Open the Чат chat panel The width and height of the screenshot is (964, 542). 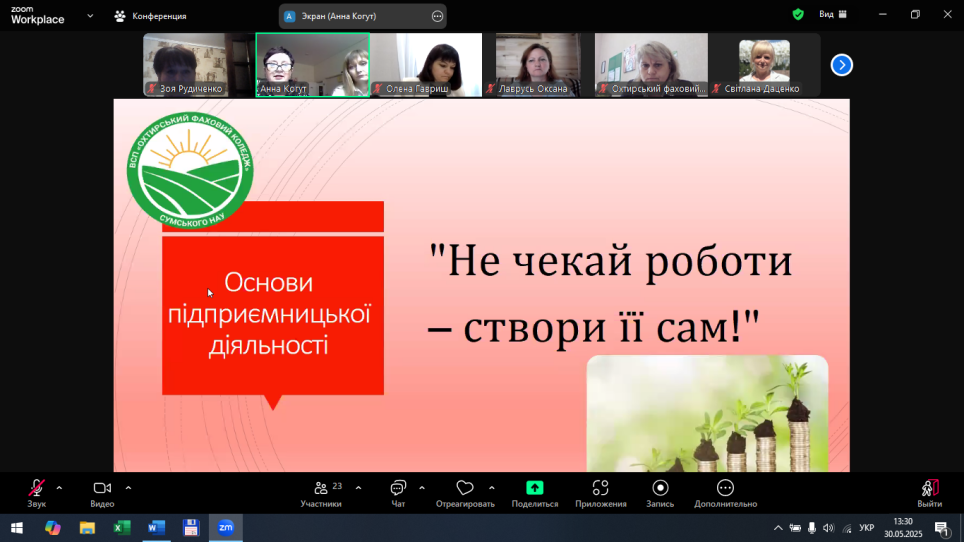pyautogui.click(x=398, y=488)
